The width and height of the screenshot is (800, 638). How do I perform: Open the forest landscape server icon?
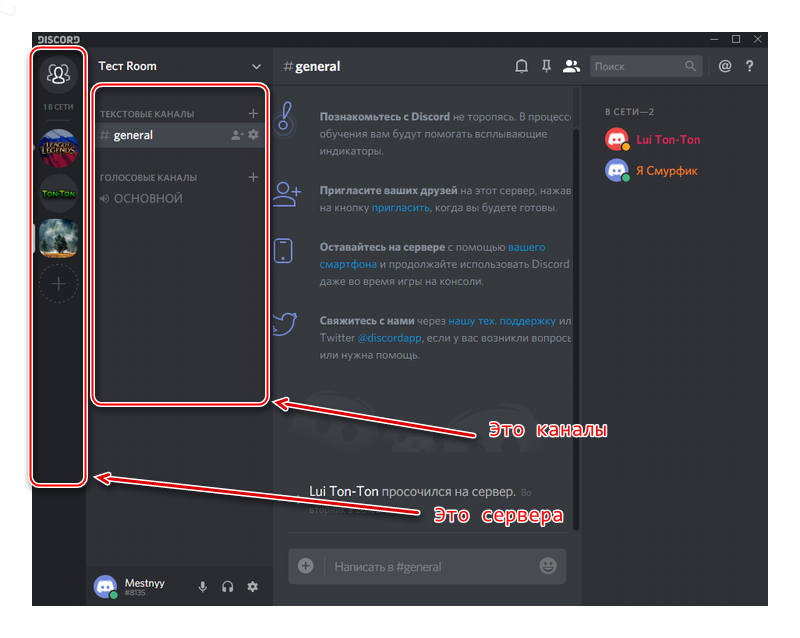click(x=58, y=238)
